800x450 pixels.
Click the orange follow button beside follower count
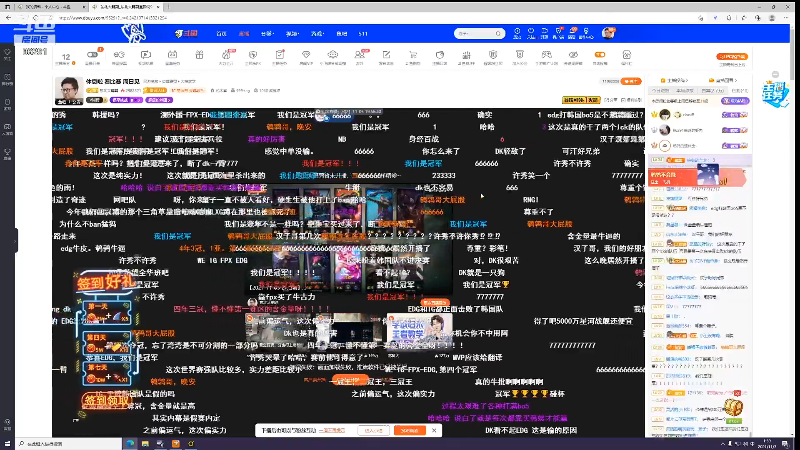click(632, 81)
